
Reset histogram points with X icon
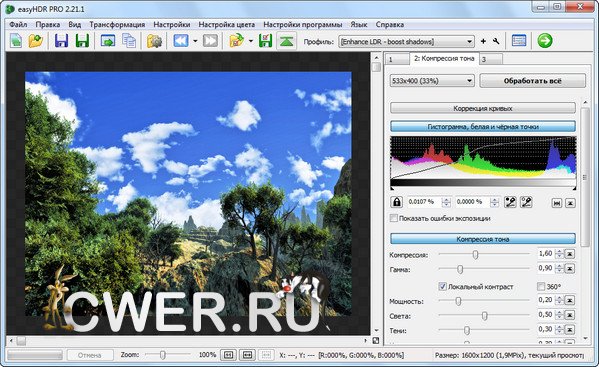pyautogui.click(x=570, y=203)
